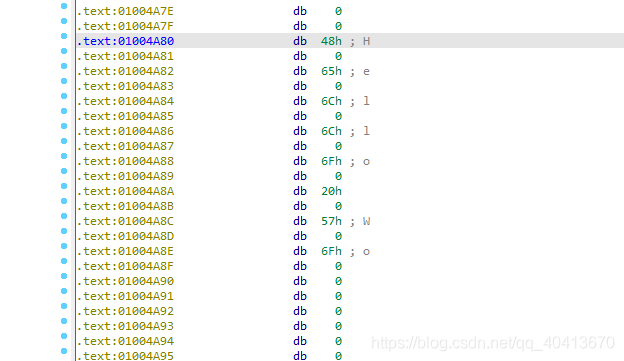Toggle breakpoint dot beside address 01004A7E
This screenshot has height=361, width=624.
click(x=64, y=6)
